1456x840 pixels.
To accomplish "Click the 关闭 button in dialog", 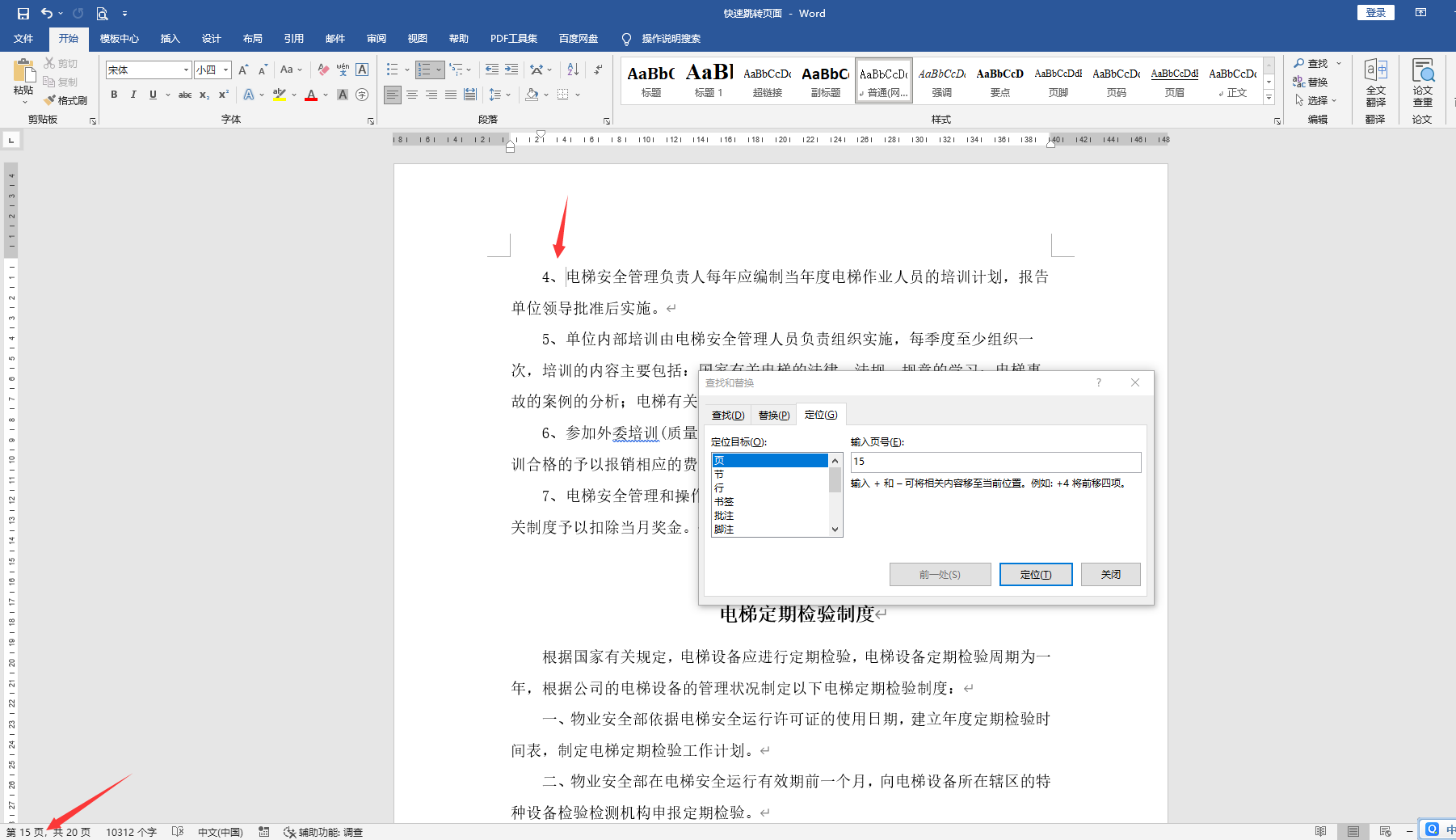I will (x=1110, y=575).
